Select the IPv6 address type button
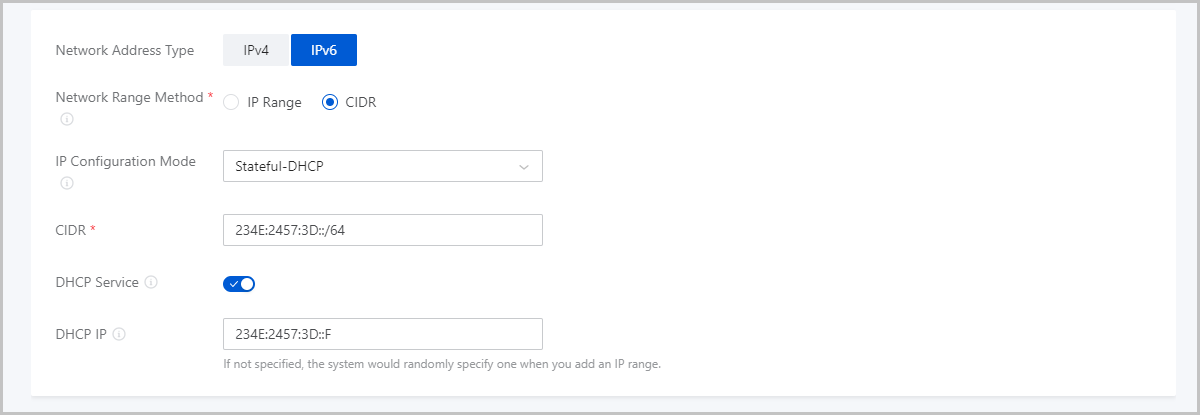Viewport: 1200px width, 415px height. 324,50
